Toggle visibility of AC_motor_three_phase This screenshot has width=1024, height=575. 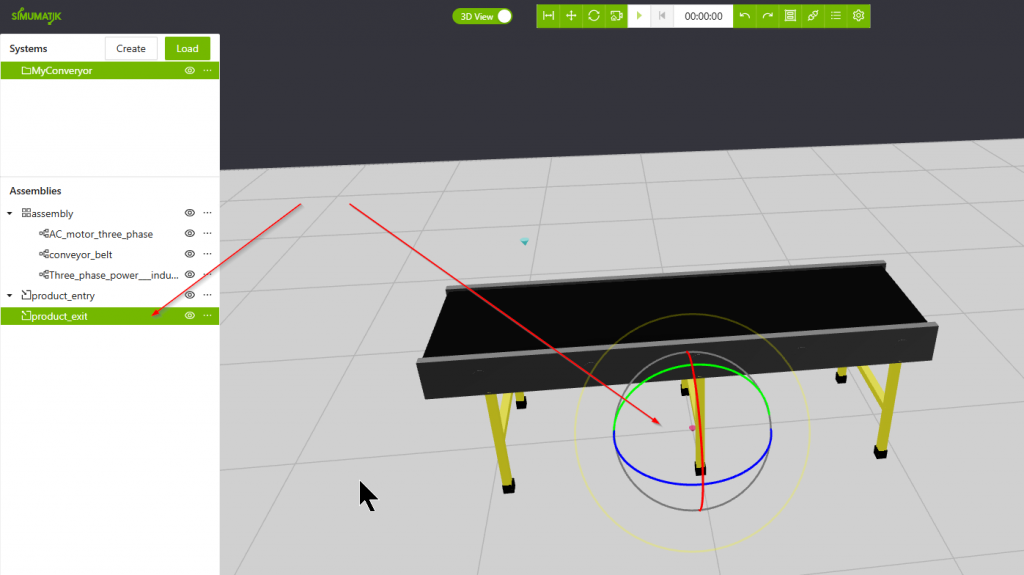[x=189, y=233]
